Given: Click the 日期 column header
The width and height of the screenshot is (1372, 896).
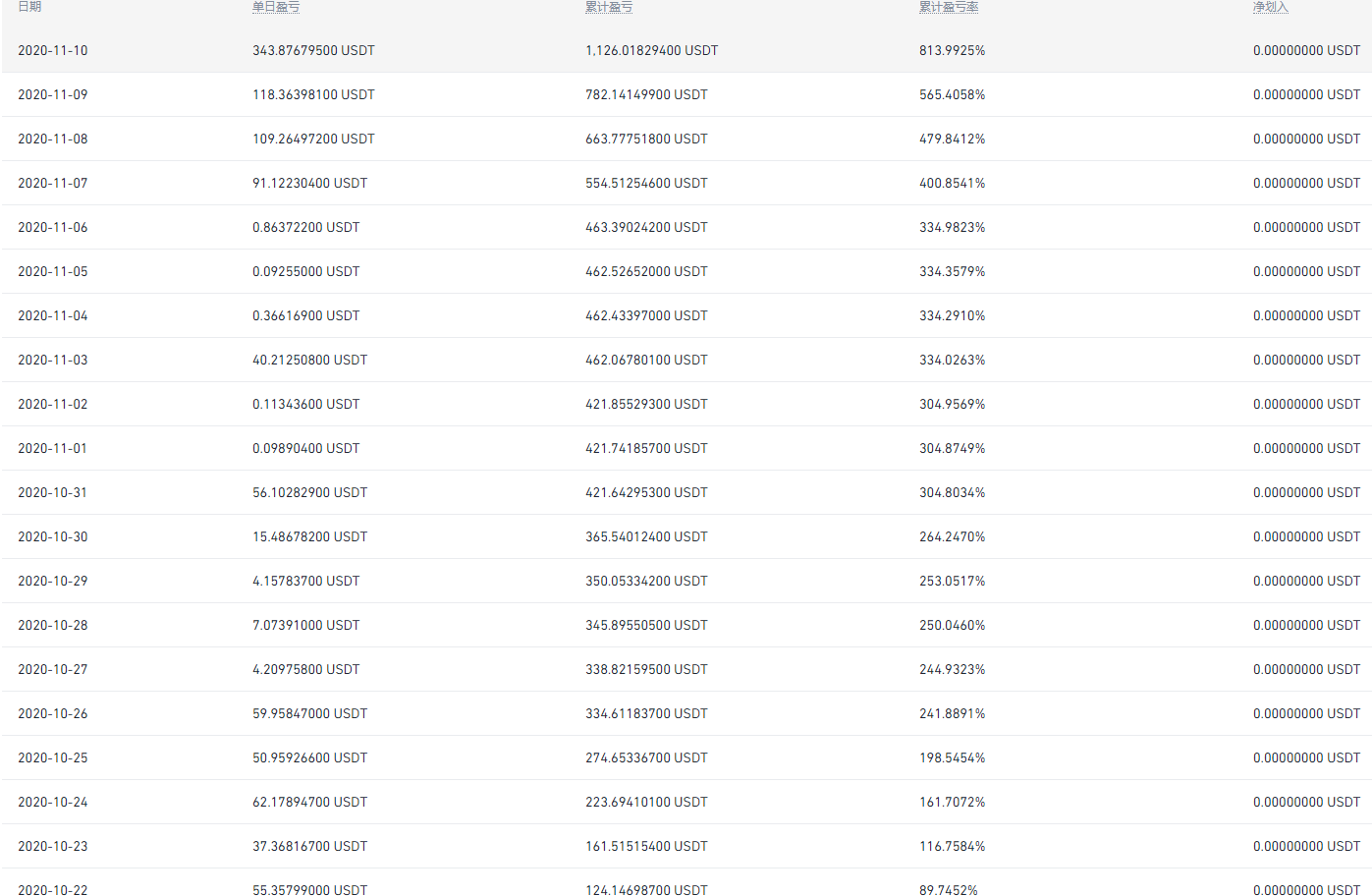Looking at the screenshot, I should 29,7.
